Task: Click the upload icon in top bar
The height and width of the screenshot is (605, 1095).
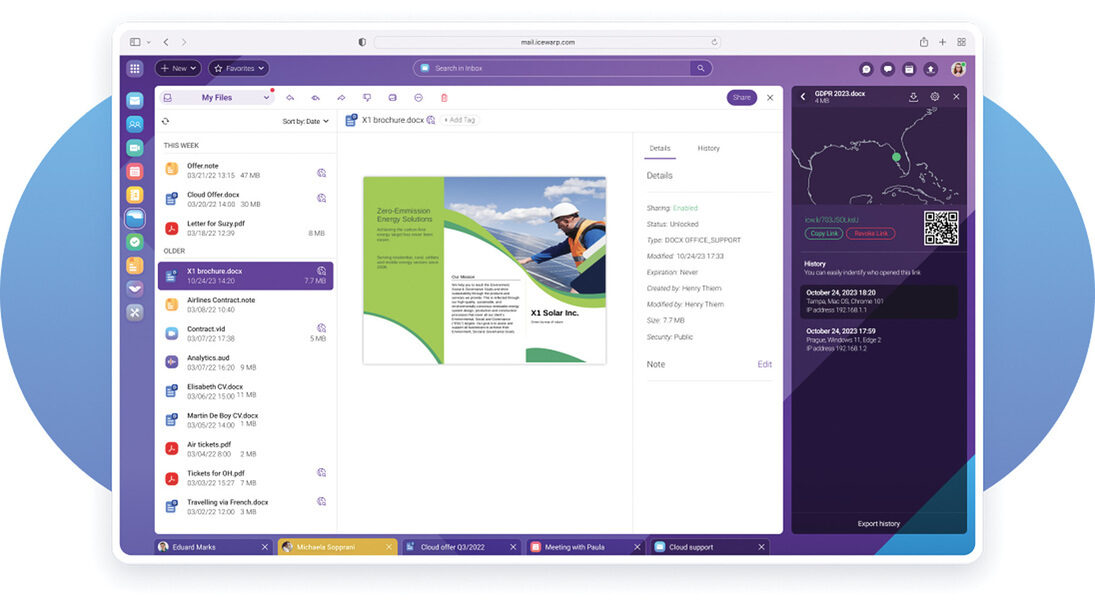Action: pyautogui.click(x=931, y=69)
